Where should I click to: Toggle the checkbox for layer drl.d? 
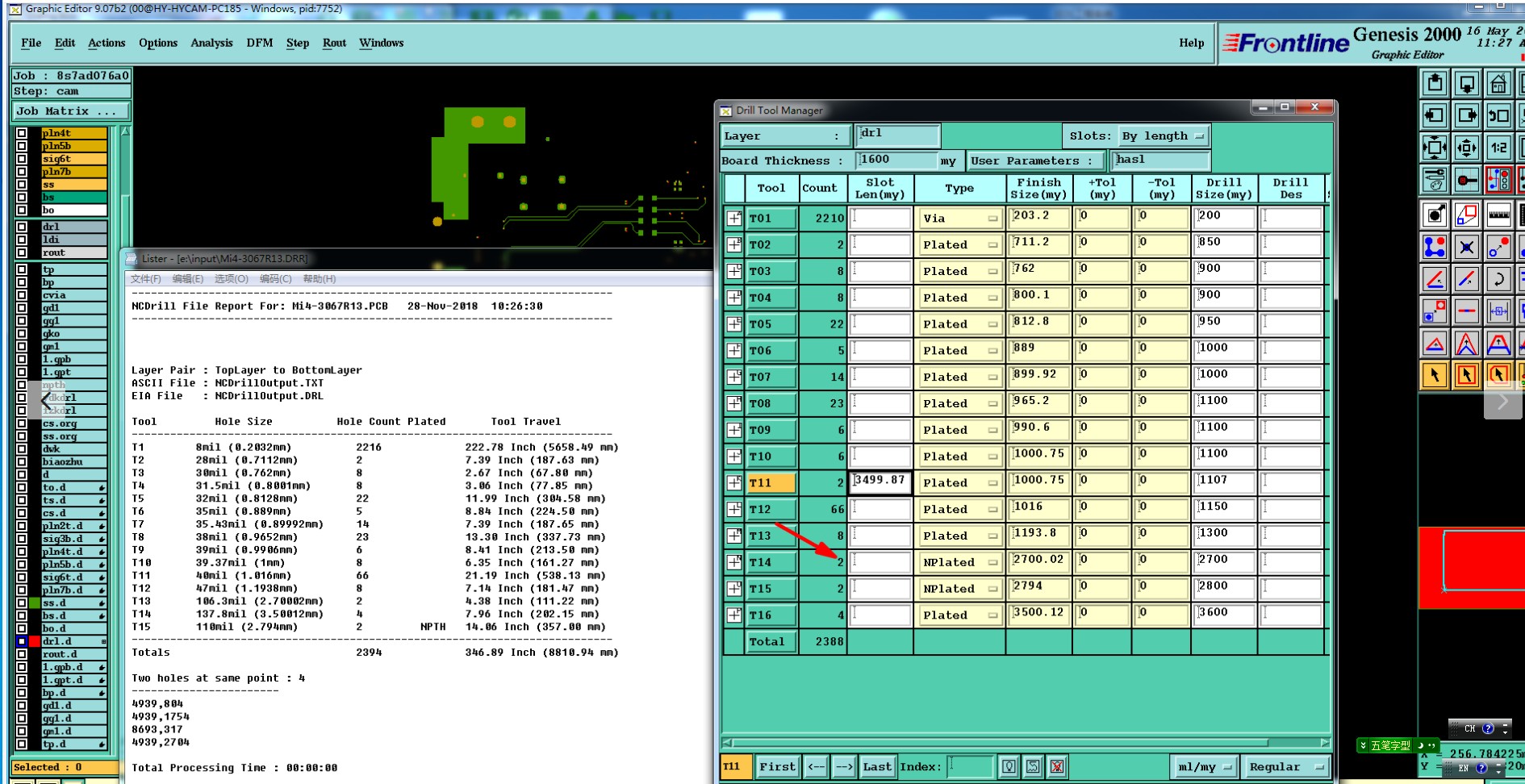click(22, 641)
